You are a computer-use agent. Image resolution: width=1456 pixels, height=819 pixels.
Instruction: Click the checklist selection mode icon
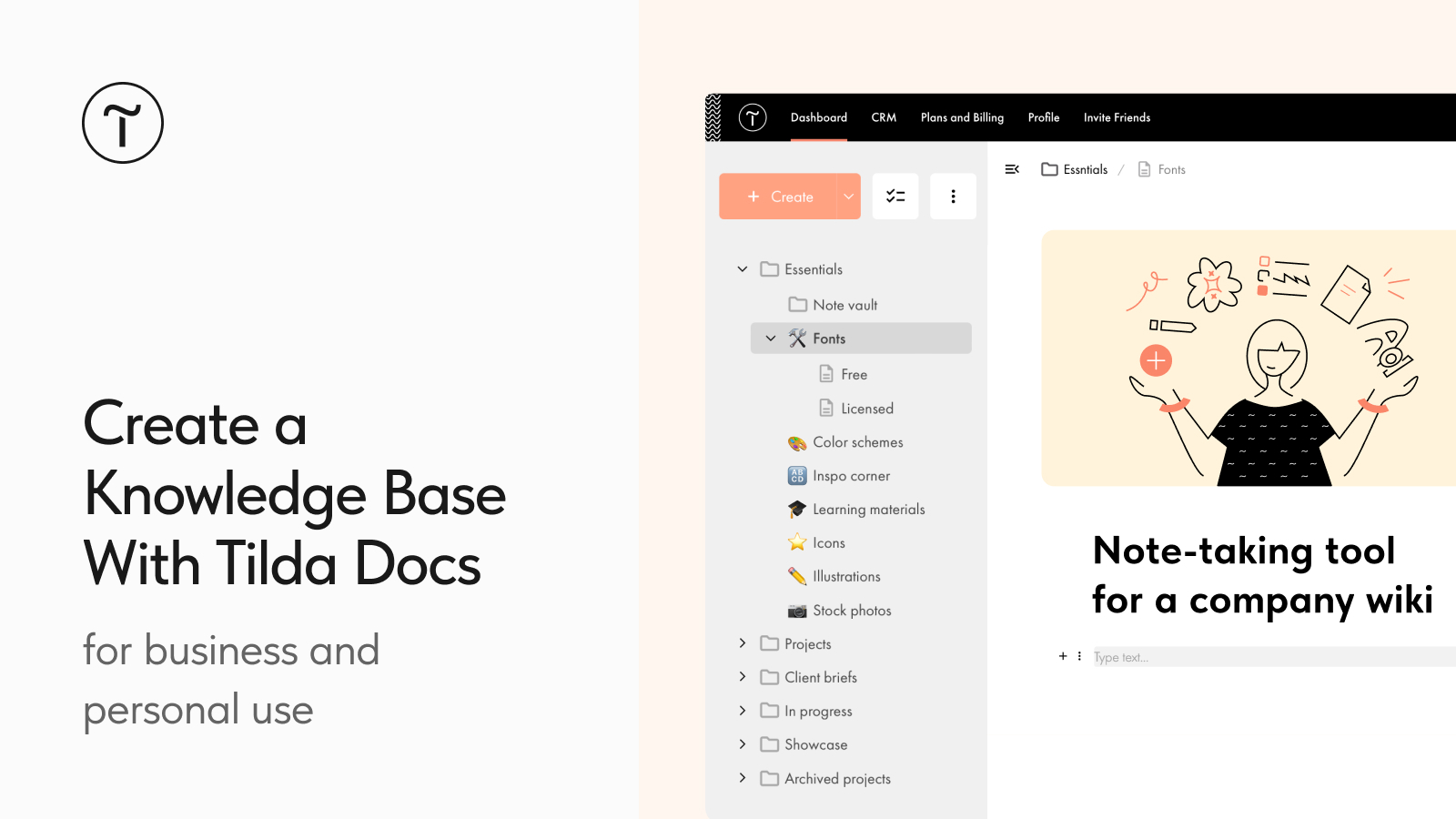tap(895, 197)
